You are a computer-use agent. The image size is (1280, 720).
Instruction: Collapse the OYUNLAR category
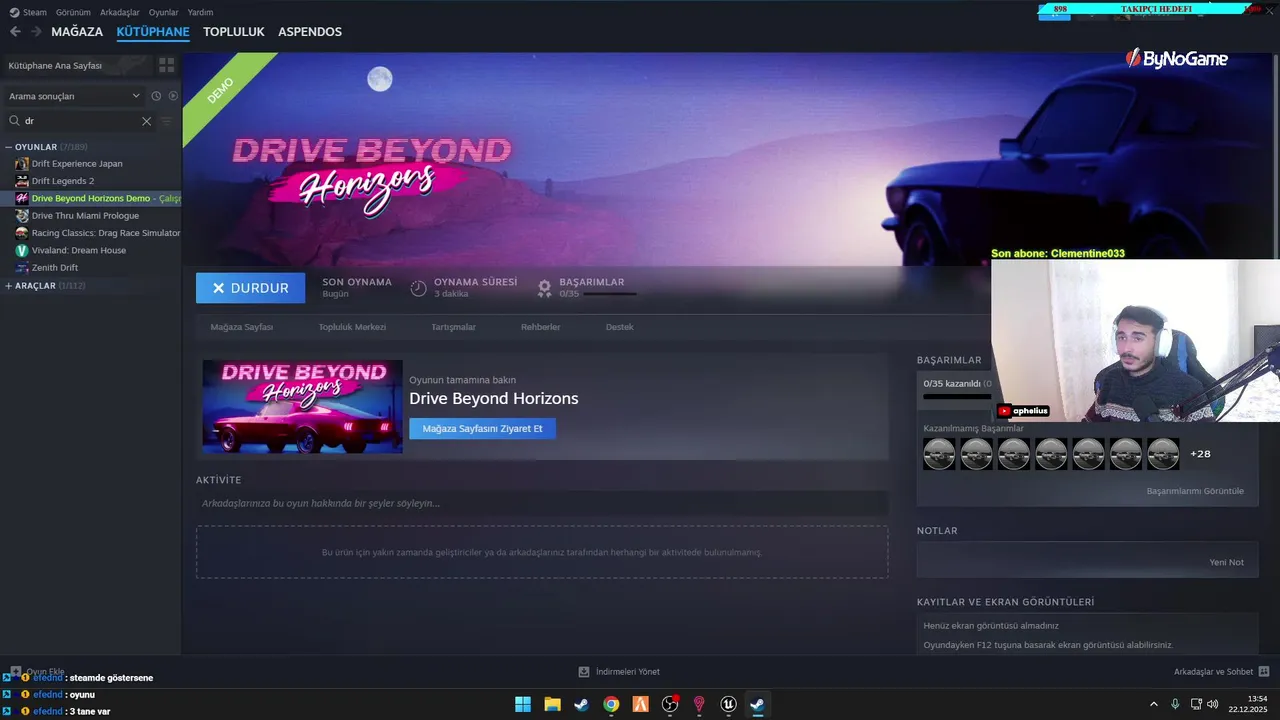(x=9, y=147)
